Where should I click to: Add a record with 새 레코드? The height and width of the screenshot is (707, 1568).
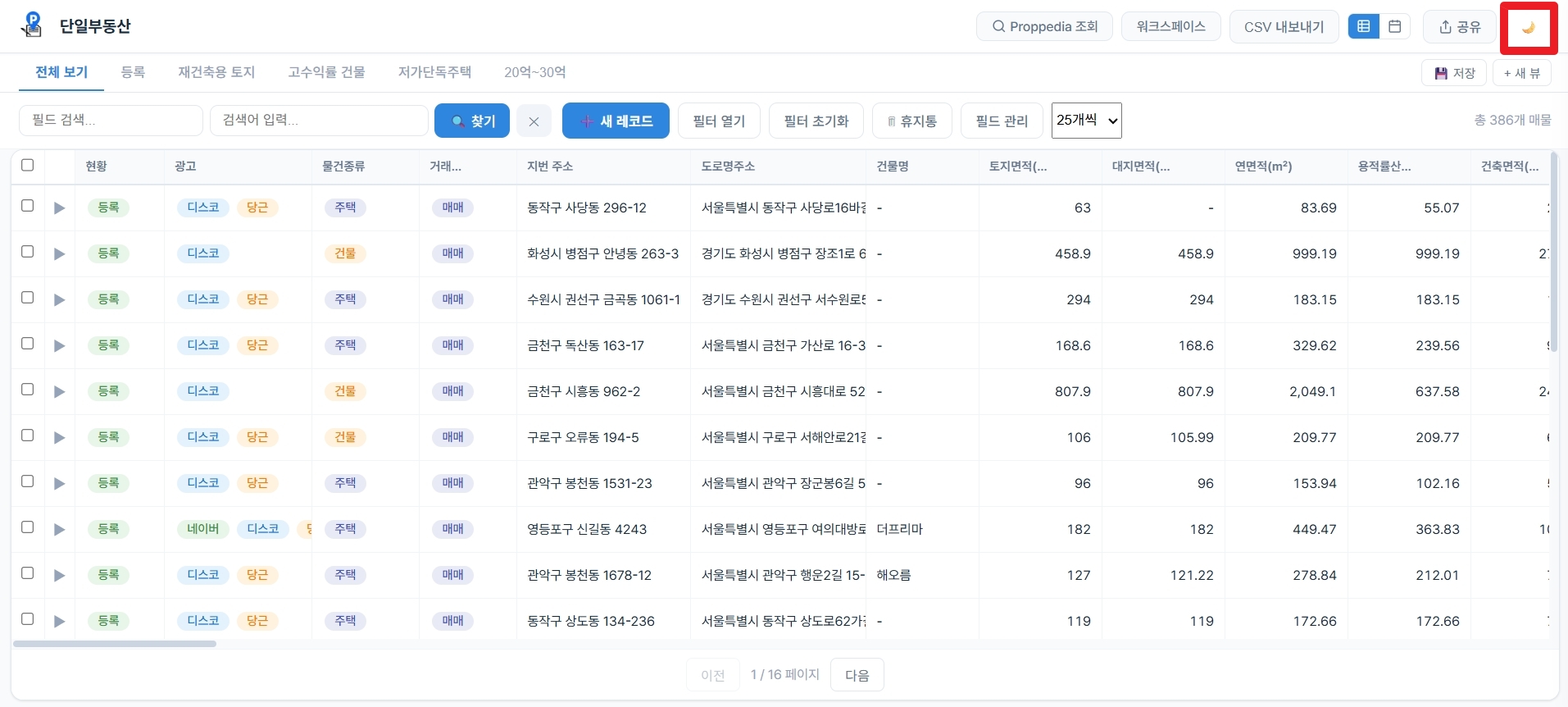616,121
